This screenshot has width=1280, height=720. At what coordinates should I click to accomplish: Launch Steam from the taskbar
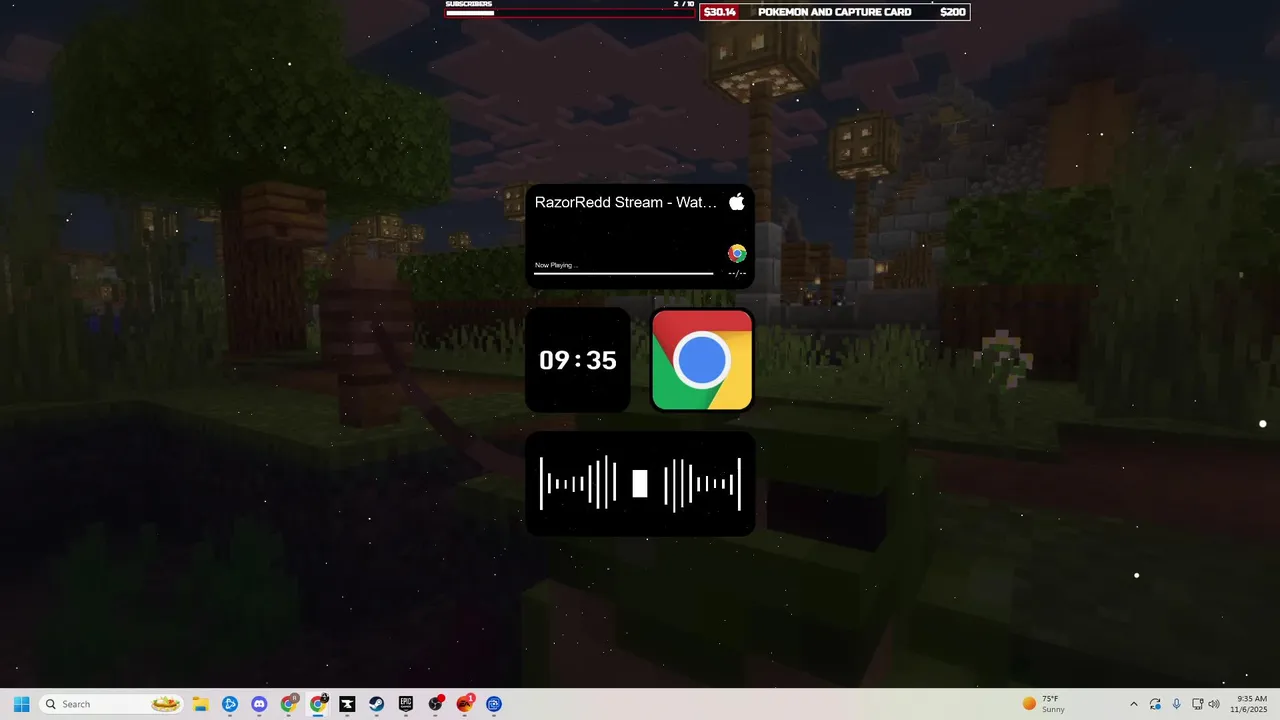tap(377, 704)
